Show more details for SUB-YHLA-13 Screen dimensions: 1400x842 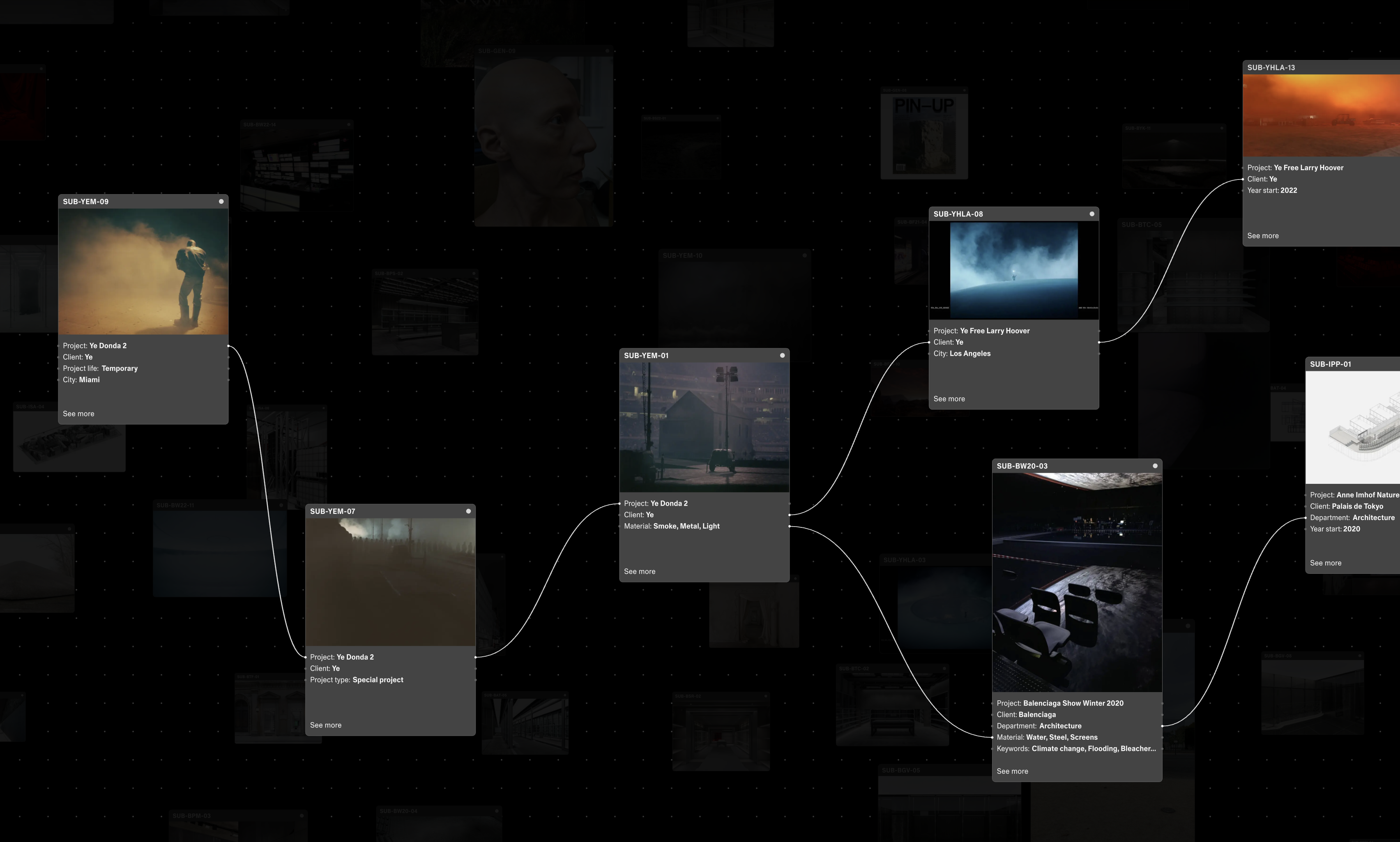click(x=1263, y=235)
